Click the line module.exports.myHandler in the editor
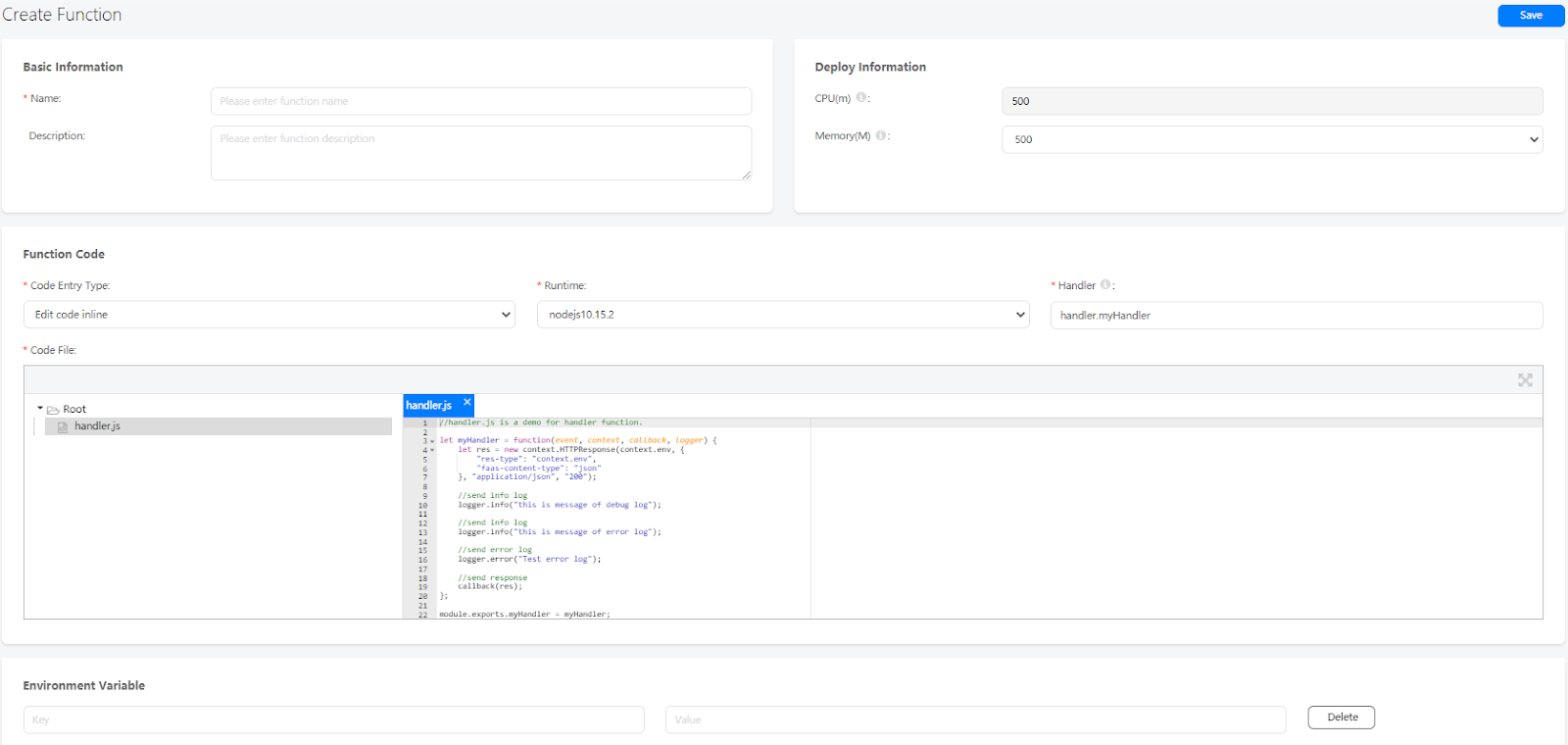Screen dimensions: 1568x745 point(524,614)
